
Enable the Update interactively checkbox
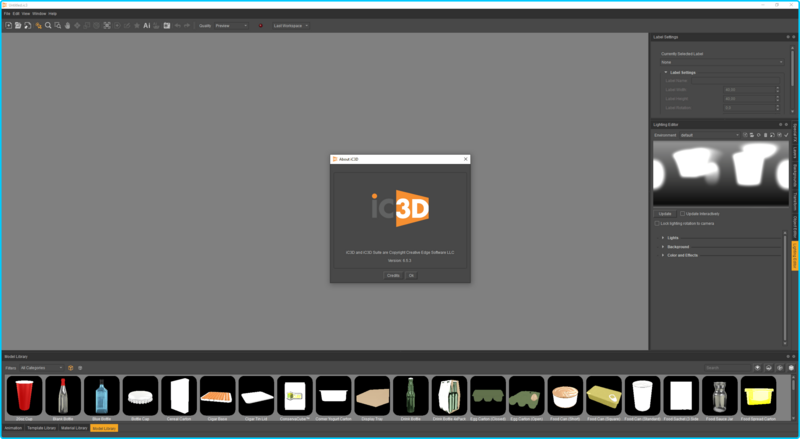click(682, 214)
